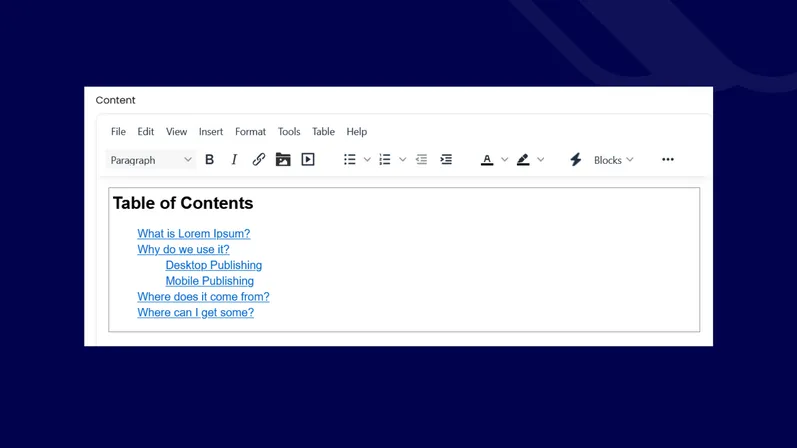Click the insert media icon

tap(308, 160)
